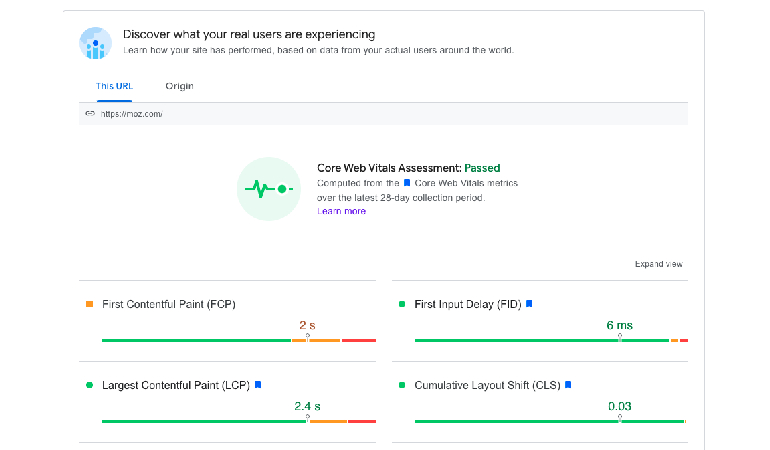770x450 pixels.
Task: Click the blue badge before 'Core Web Vitals metrics'
Action: pos(407,184)
